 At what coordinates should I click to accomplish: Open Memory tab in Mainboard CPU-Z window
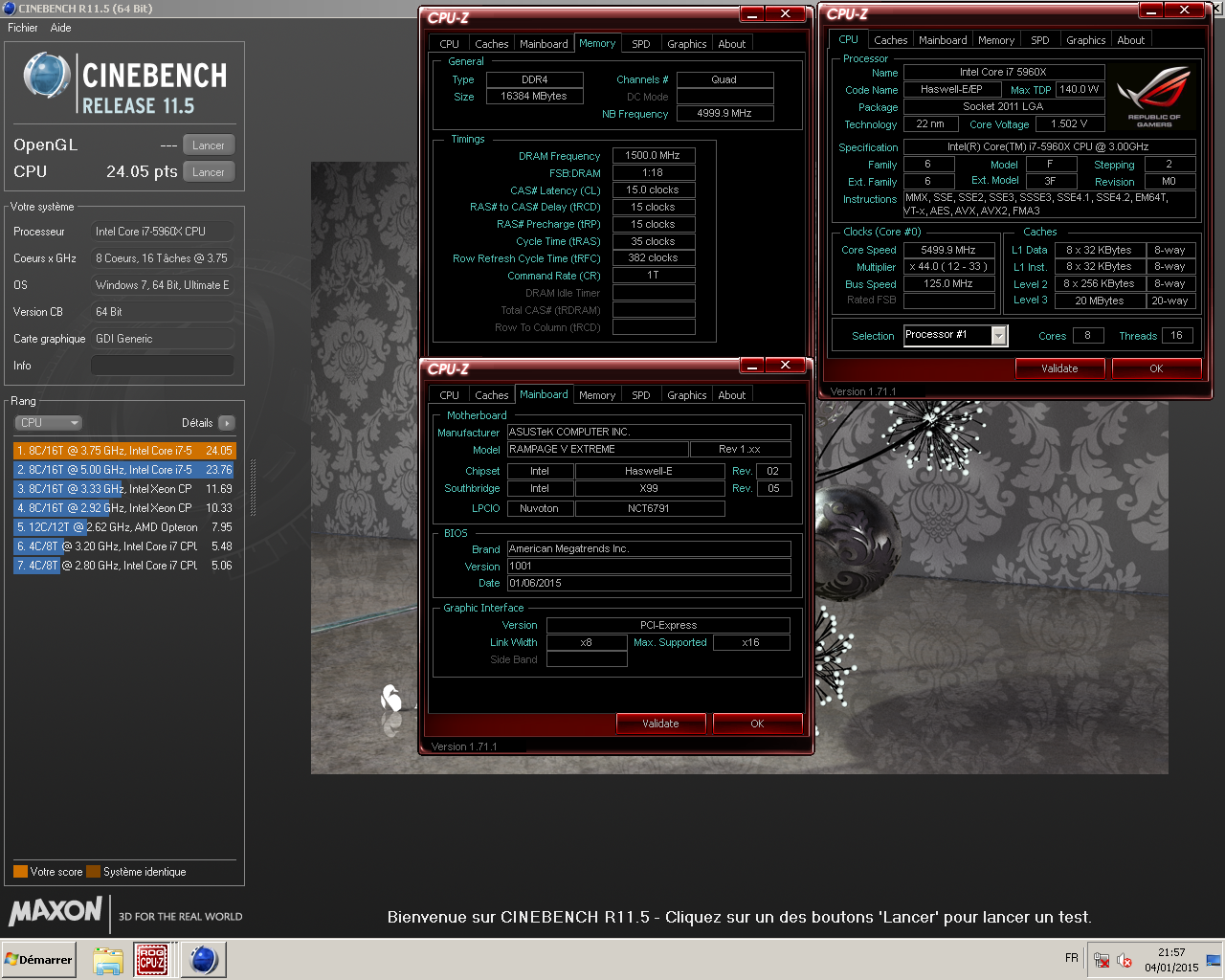click(597, 395)
